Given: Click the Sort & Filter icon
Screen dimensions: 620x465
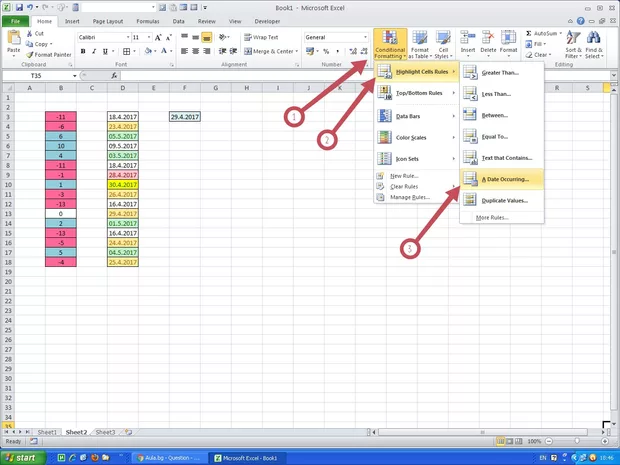Looking at the screenshot, I should click(573, 44).
